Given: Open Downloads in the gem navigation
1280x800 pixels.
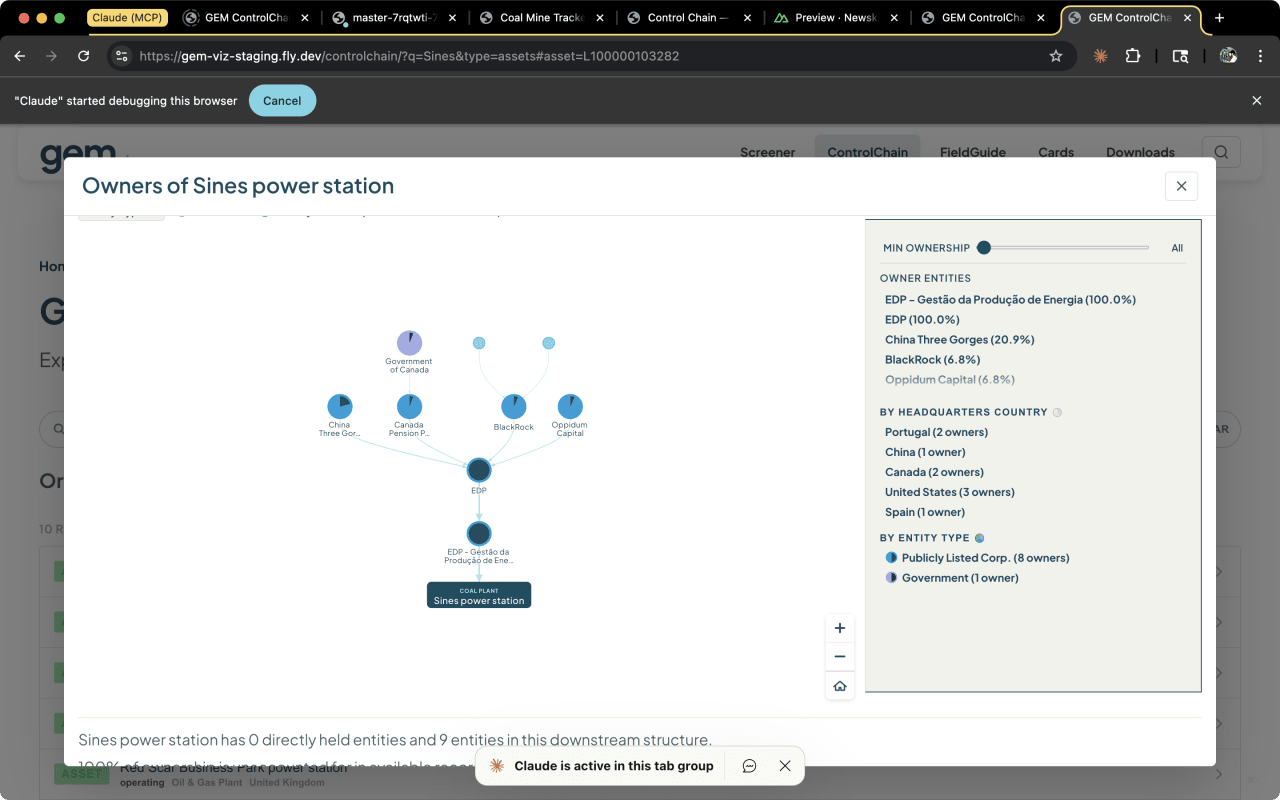Looking at the screenshot, I should 1140,153.
